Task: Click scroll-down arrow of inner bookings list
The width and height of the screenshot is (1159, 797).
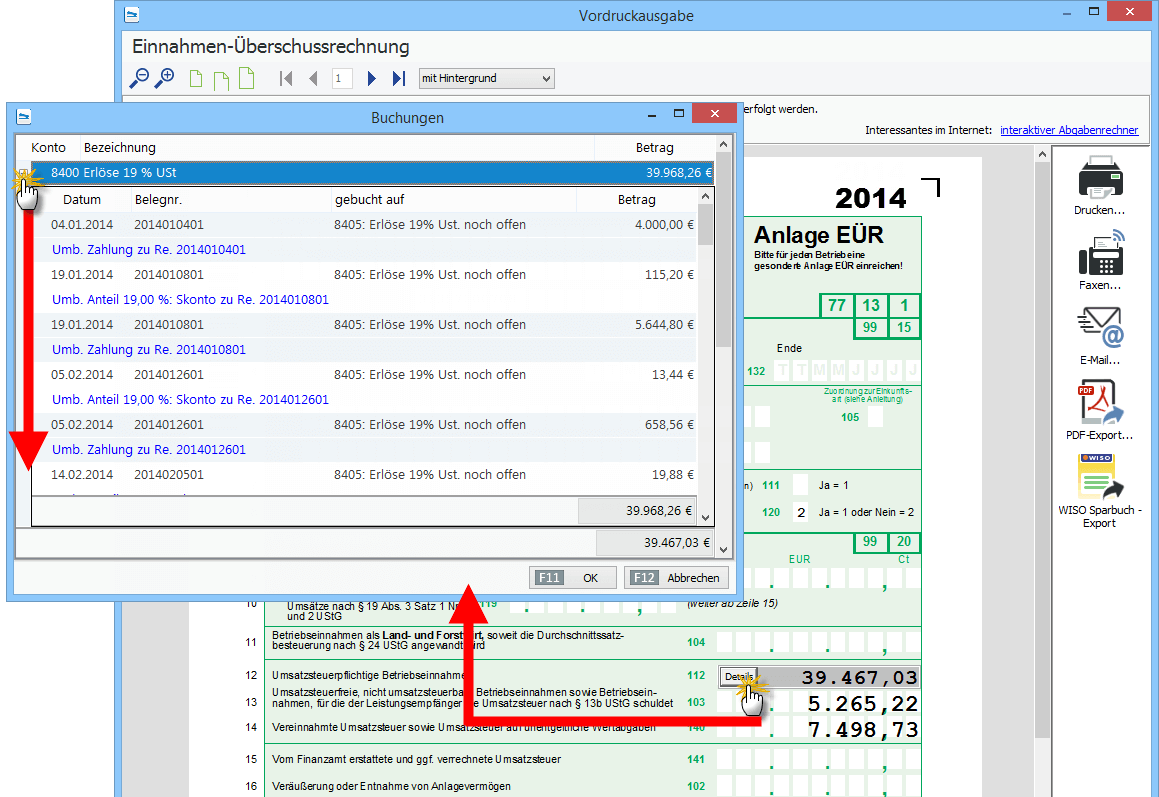Action: coord(706,518)
